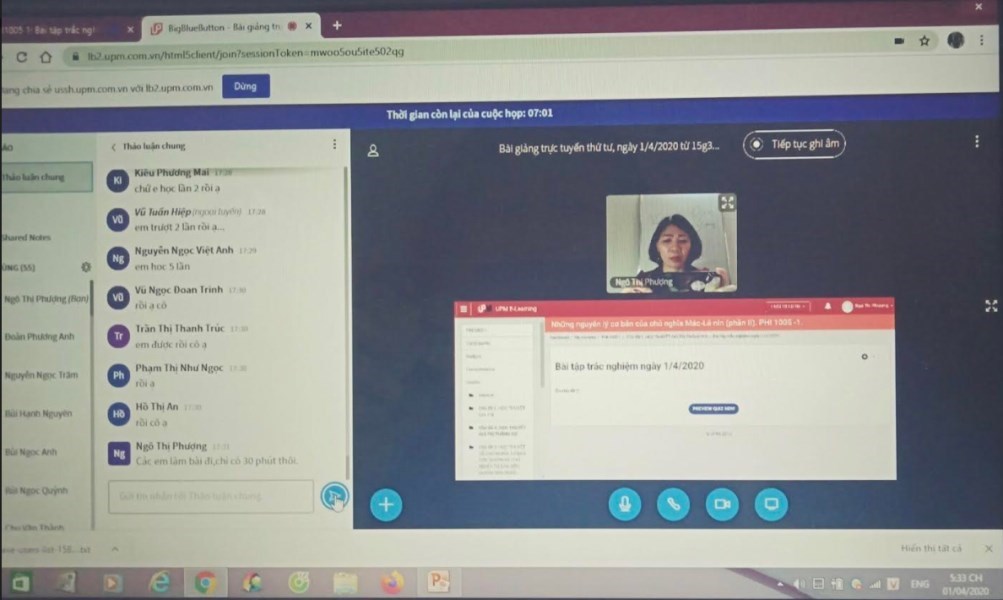Viewport: 1003px width, 600px height.
Task: Open Firefox from the Windows taskbar
Action: point(390,581)
